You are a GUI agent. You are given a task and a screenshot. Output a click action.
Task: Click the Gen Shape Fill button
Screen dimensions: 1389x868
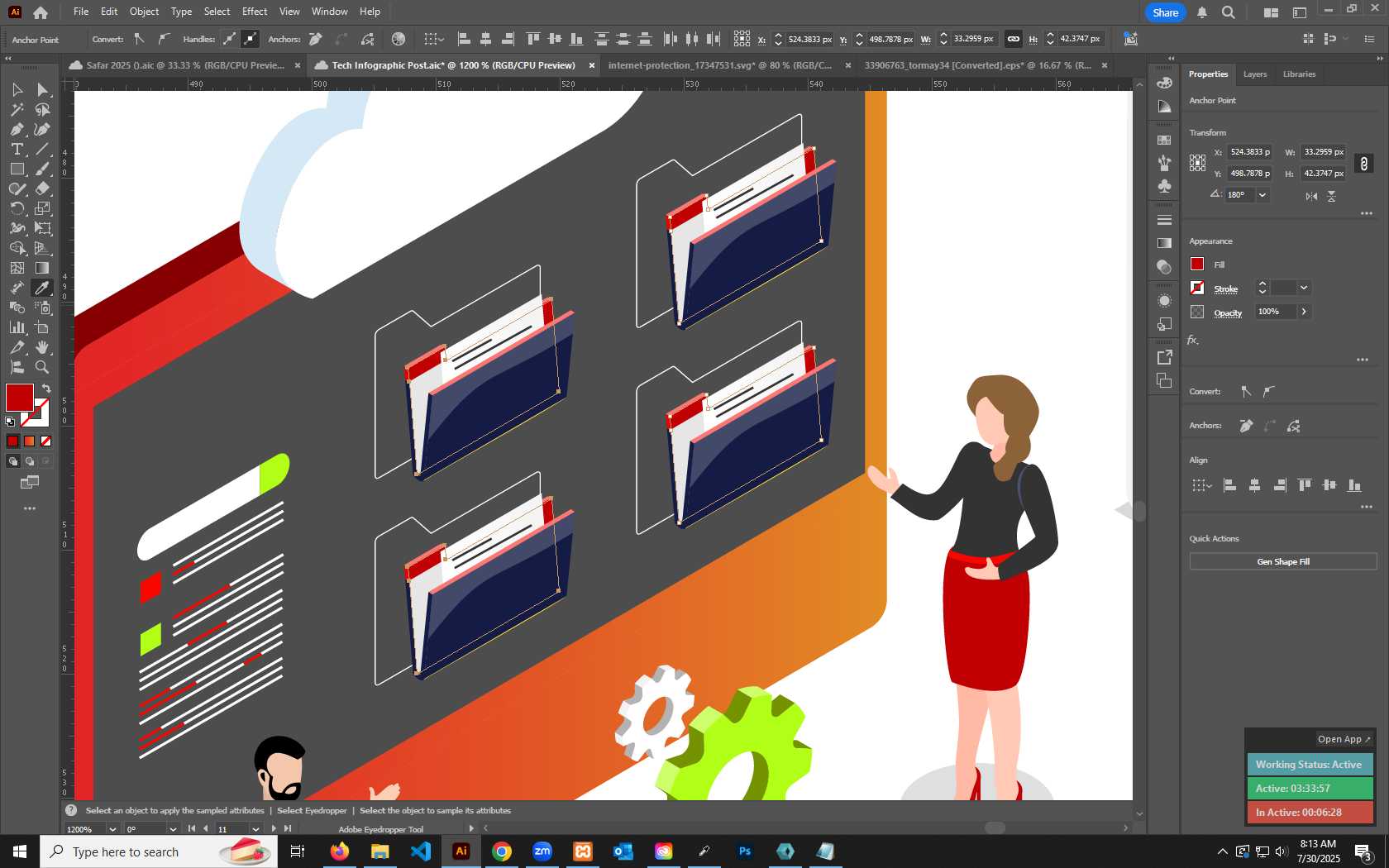coord(1283,561)
